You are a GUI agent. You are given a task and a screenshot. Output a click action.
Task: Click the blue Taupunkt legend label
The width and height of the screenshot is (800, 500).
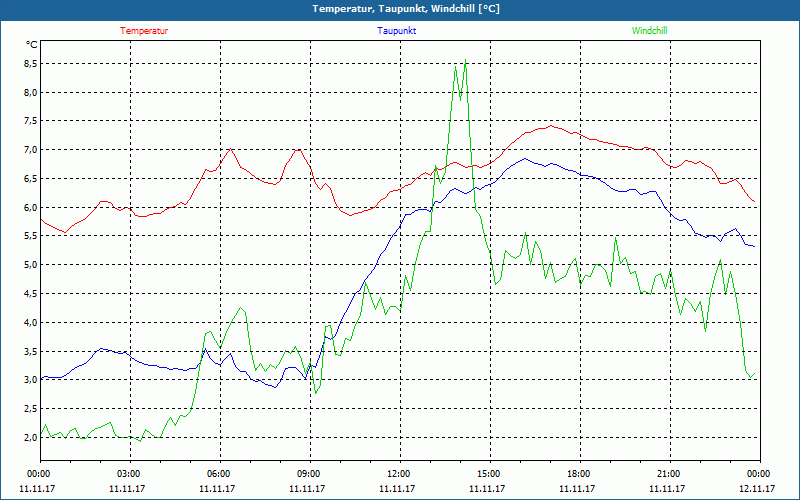pyautogui.click(x=396, y=31)
